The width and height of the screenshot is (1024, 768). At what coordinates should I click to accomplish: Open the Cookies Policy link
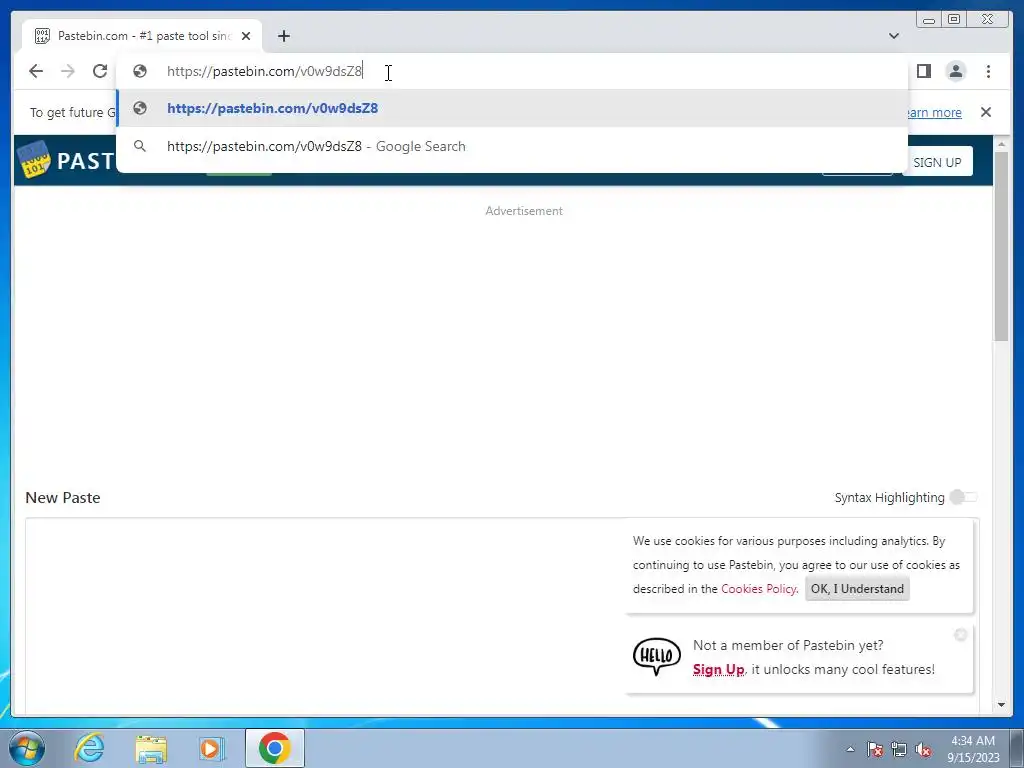pos(758,588)
